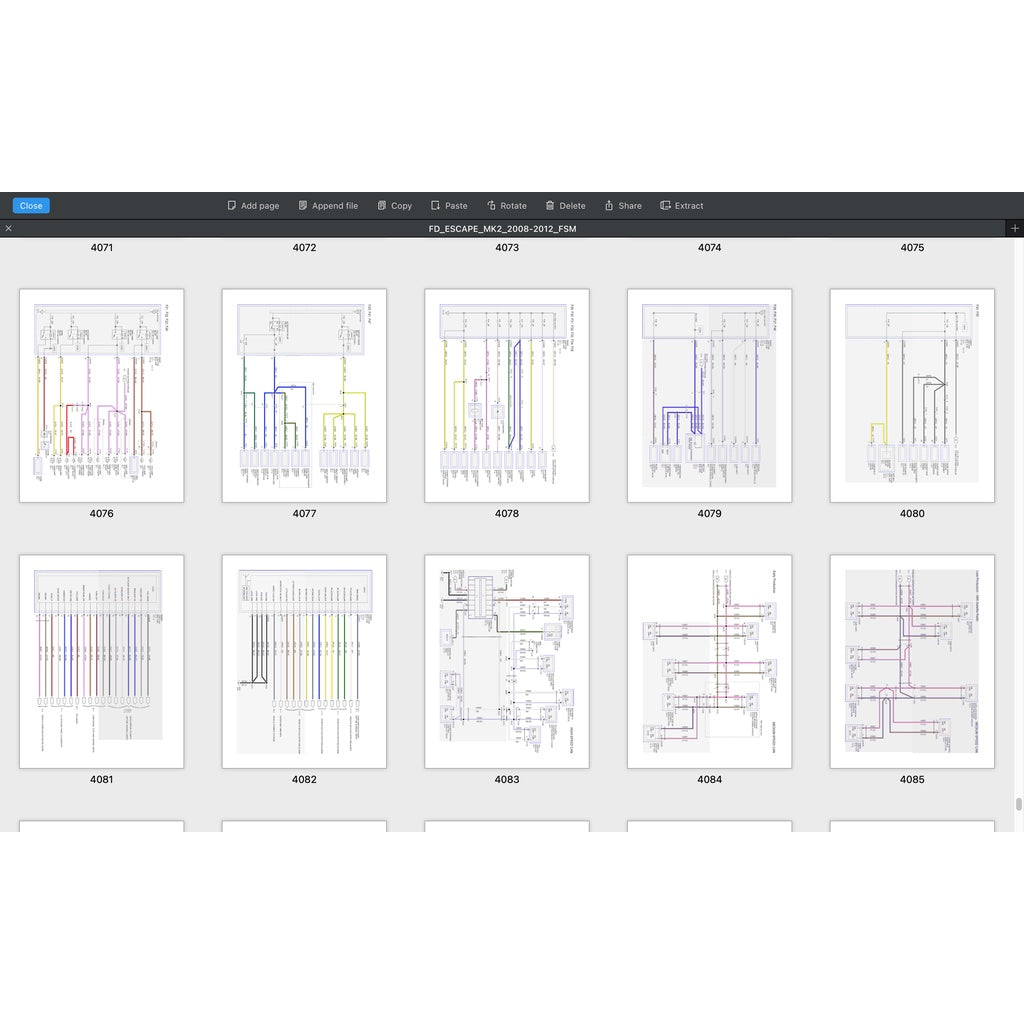This screenshot has width=1024, height=1024.
Task: Click the page 4083 thumbnail
Action: click(x=507, y=662)
